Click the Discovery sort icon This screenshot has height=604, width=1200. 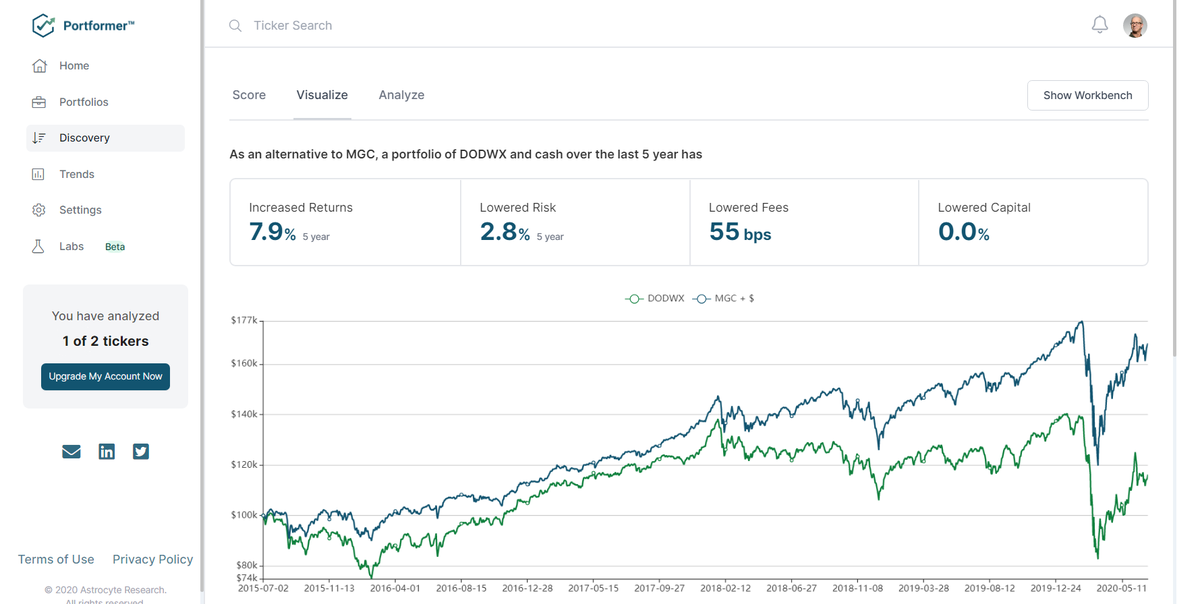pyautogui.click(x=39, y=138)
